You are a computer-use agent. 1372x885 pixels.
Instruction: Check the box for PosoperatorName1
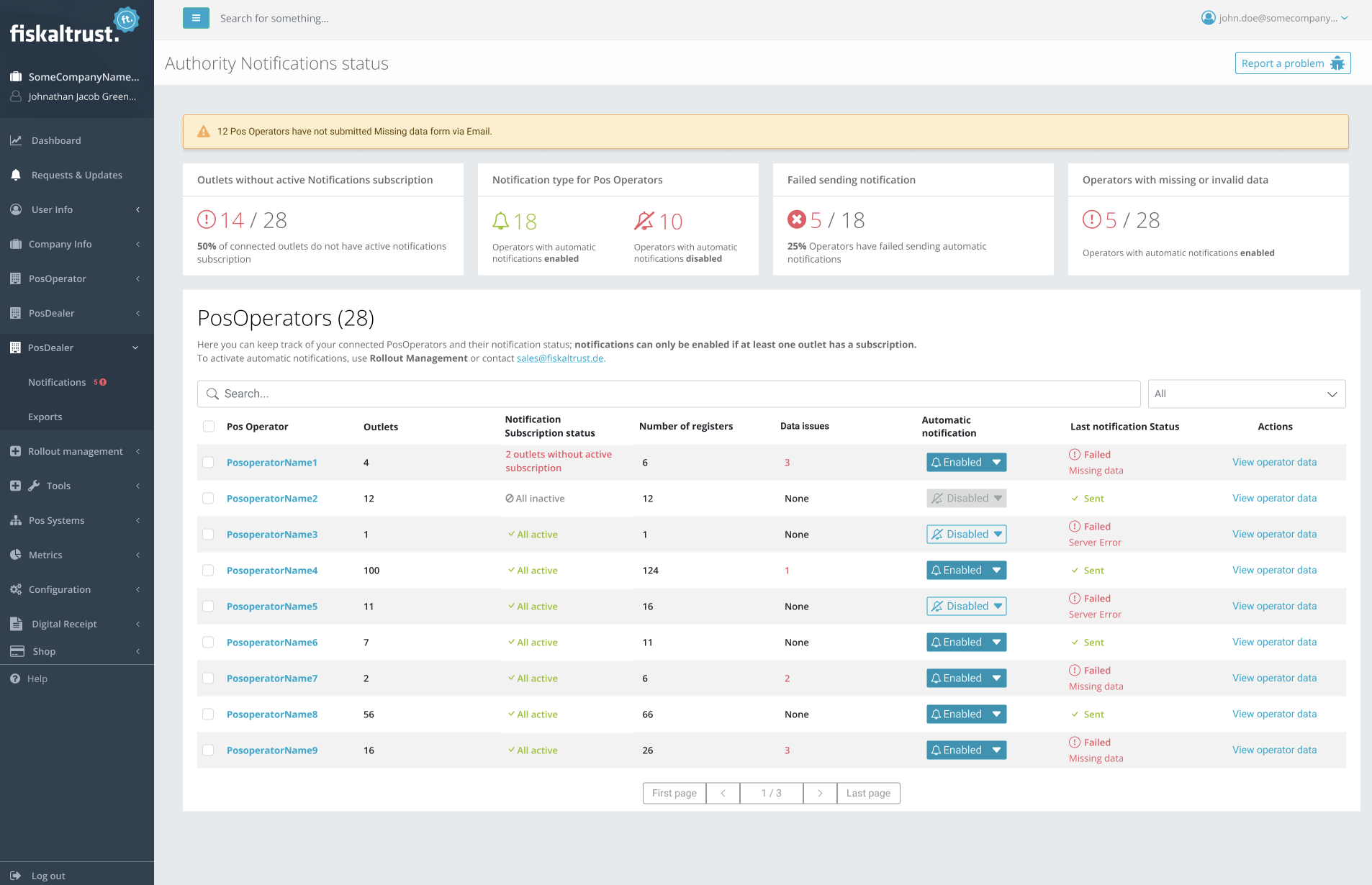(x=208, y=462)
